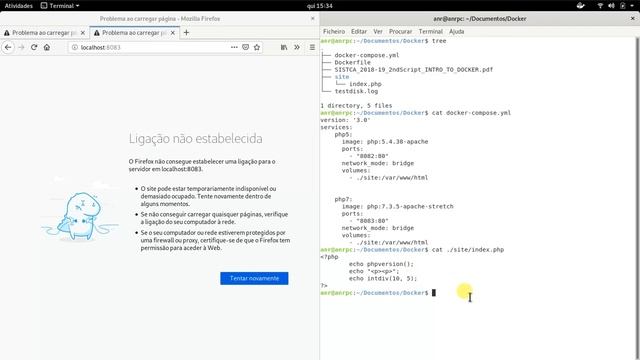
Task: Close the terminal window
Action: pyautogui.click(x=633, y=18)
